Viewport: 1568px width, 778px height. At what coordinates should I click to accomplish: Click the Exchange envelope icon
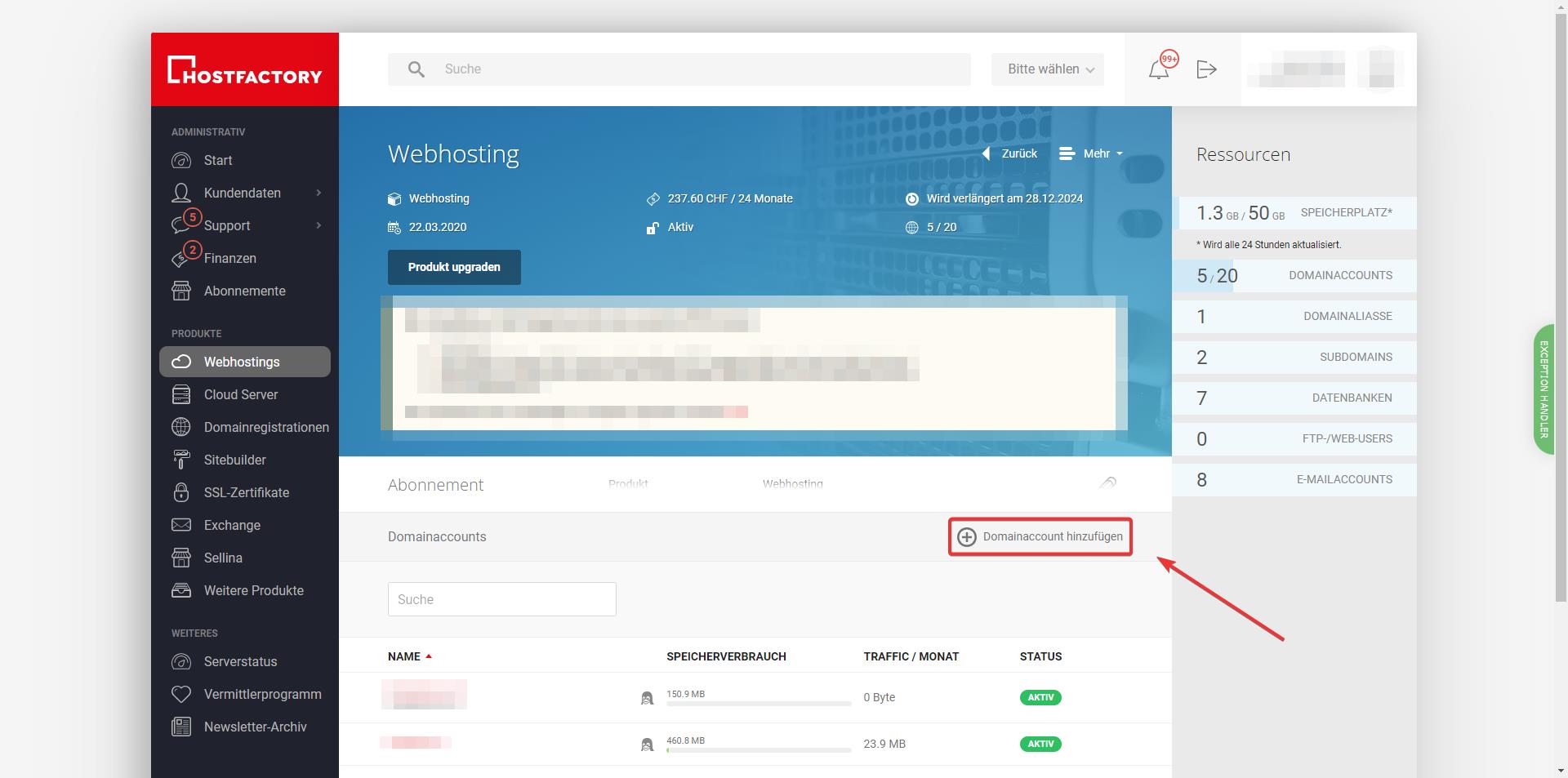pos(181,525)
